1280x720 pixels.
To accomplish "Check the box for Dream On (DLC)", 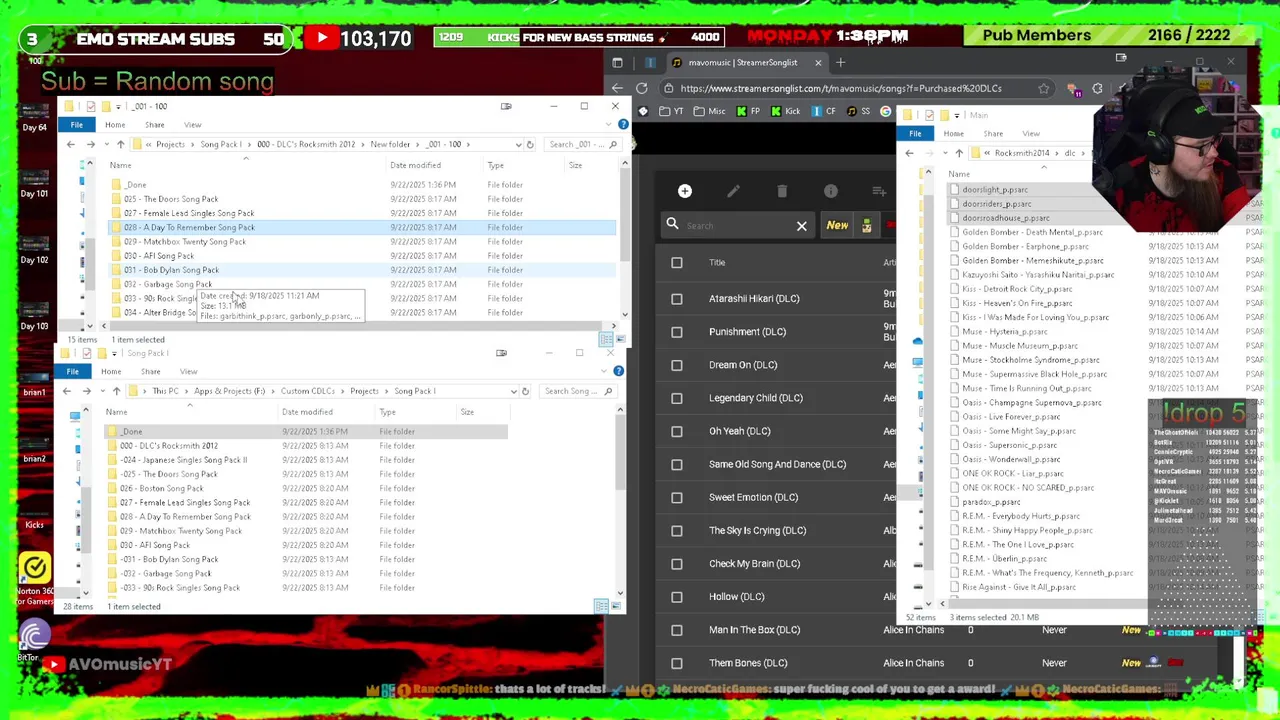I will (677, 365).
